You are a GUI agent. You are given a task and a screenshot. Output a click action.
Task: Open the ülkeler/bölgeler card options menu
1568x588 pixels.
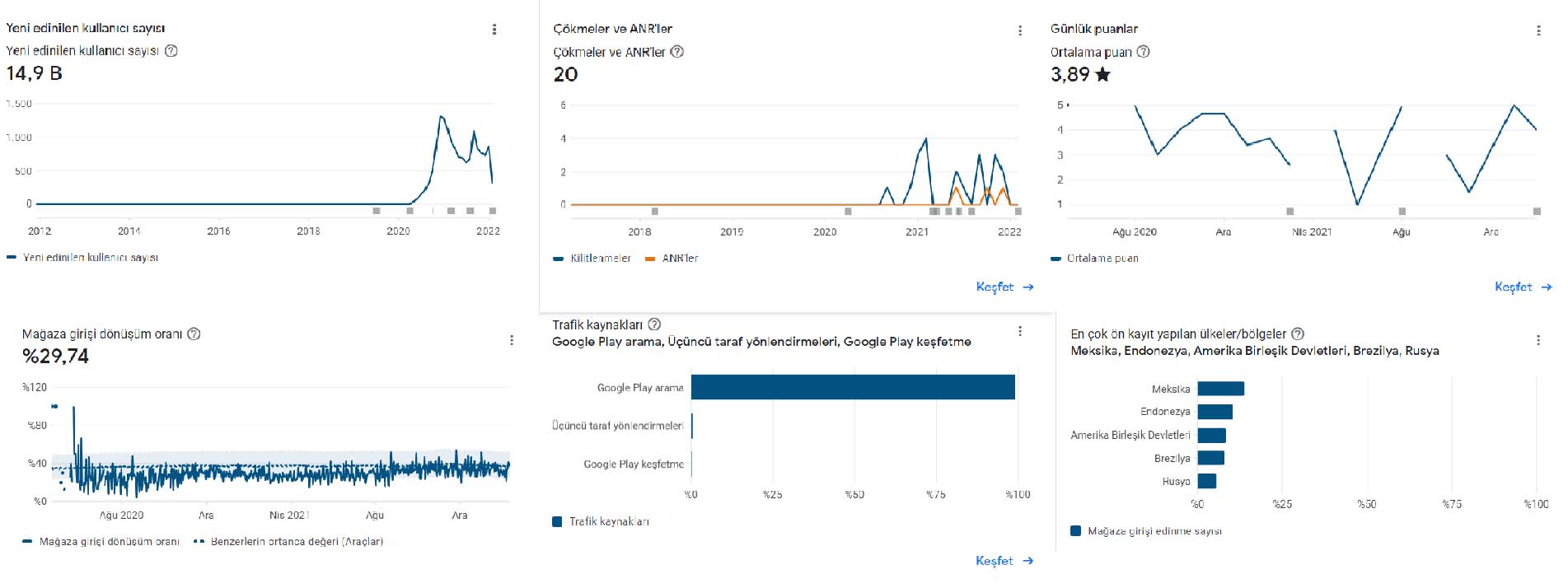(1538, 340)
